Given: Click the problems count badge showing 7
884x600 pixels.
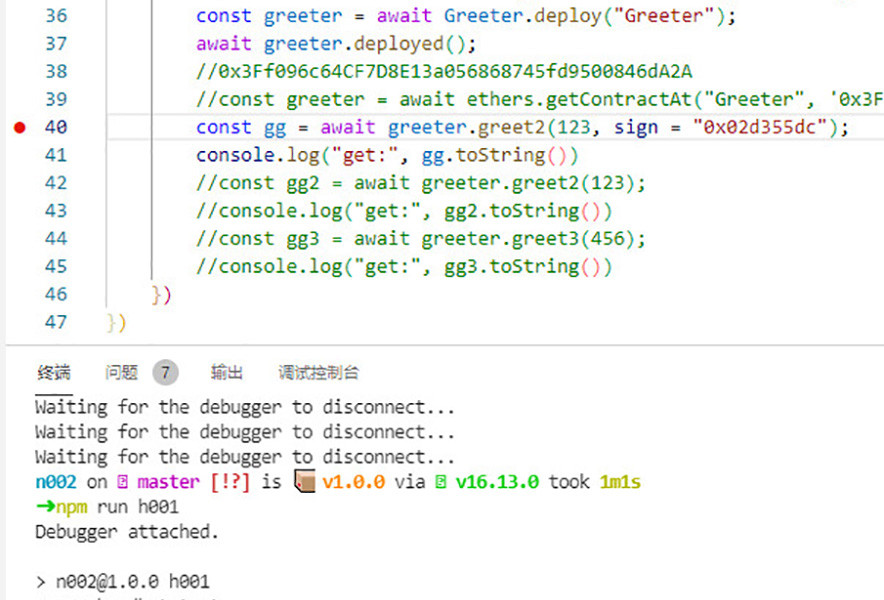Looking at the screenshot, I should point(165,373).
